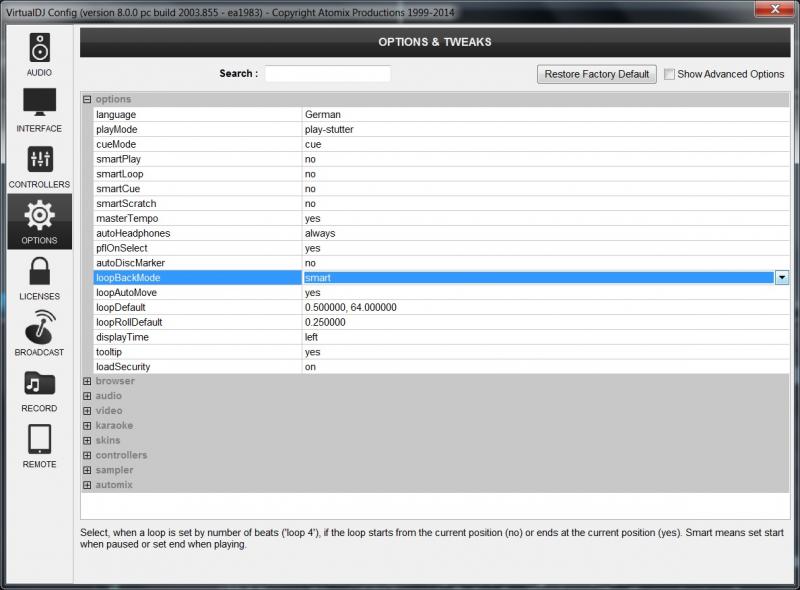Image resolution: width=800 pixels, height=590 pixels.
Task: Open the Record music folder icon
Action: click(39, 383)
